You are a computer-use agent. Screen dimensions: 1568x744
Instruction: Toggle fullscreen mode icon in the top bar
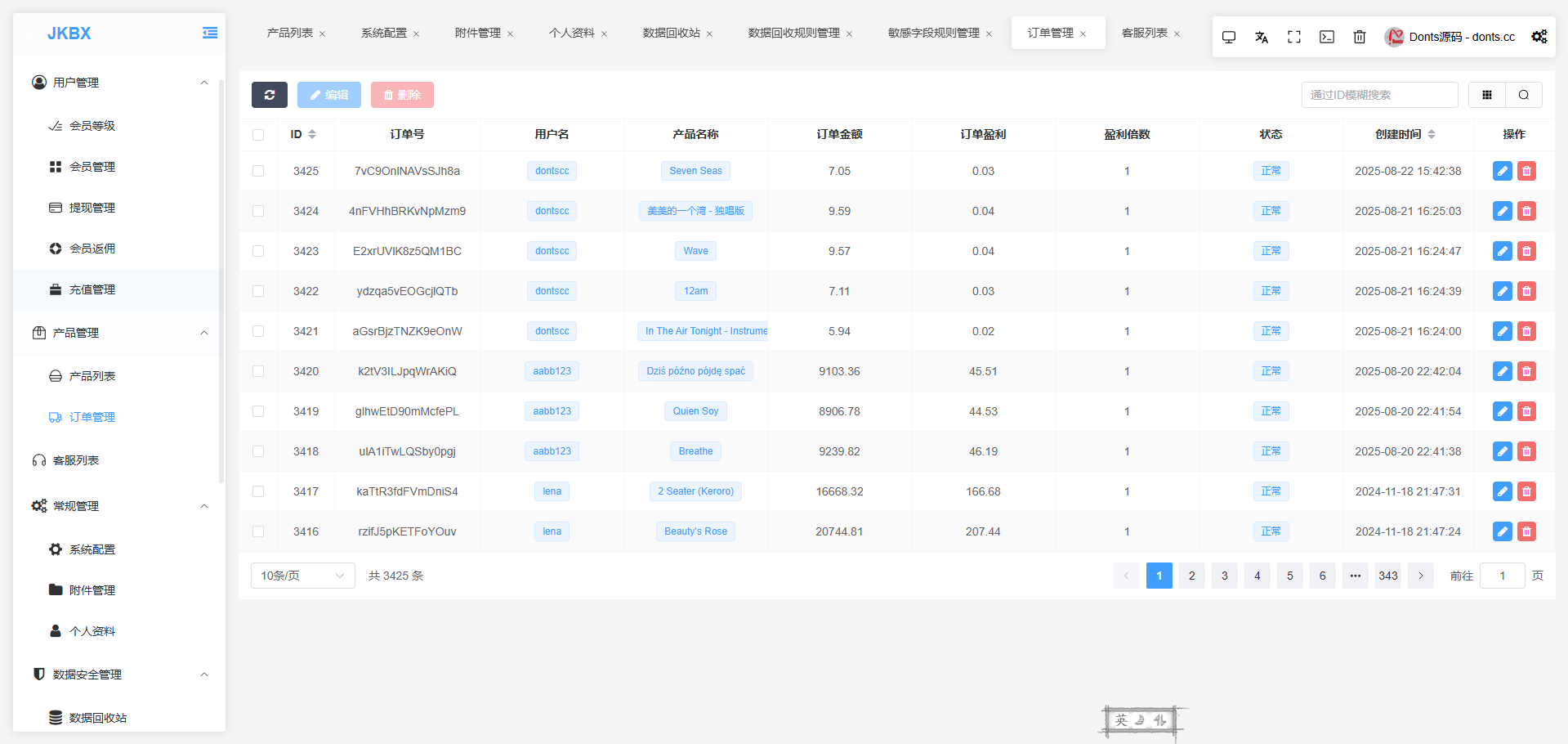[1294, 37]
